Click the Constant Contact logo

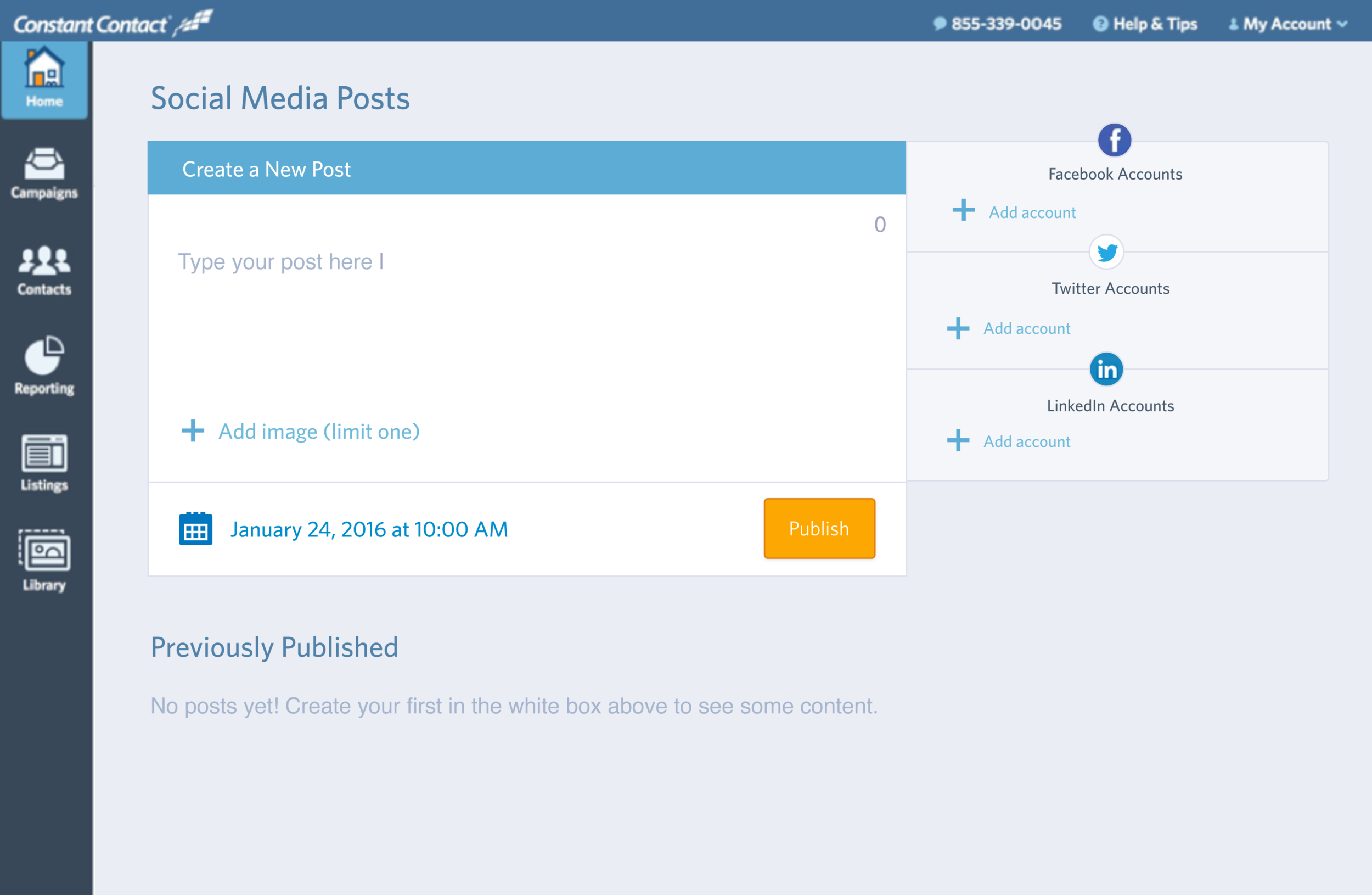pos(113,23)
